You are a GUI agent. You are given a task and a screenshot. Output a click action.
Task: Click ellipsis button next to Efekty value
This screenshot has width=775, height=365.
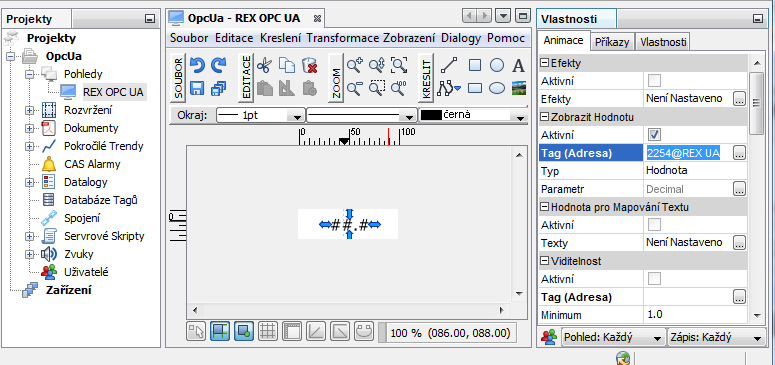[x=739, y=98]
